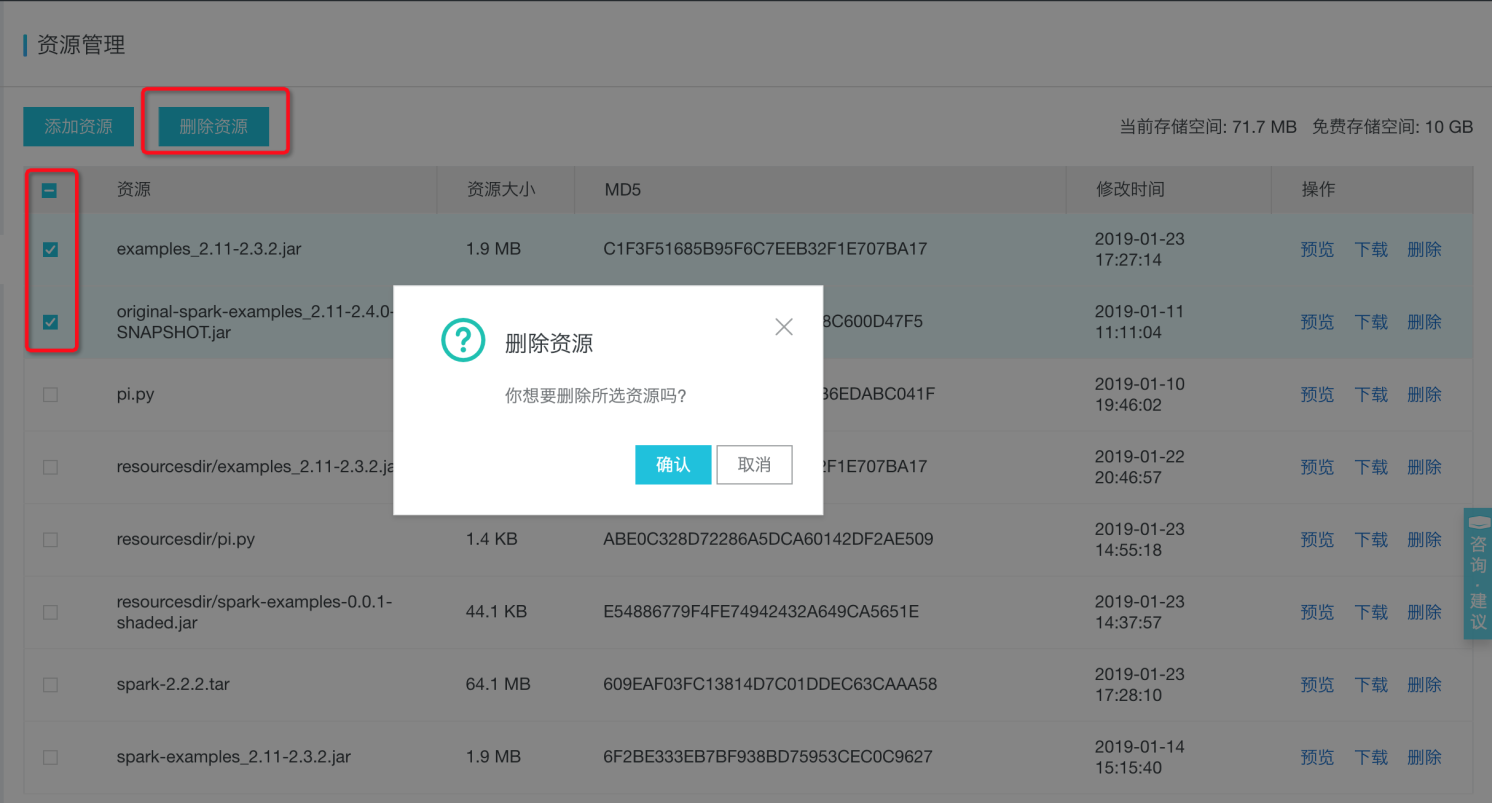The height and width of the screenshot is (803, 1492).
Task: Click the 64.1 MB size value
Action: click(x=498, y=685)
